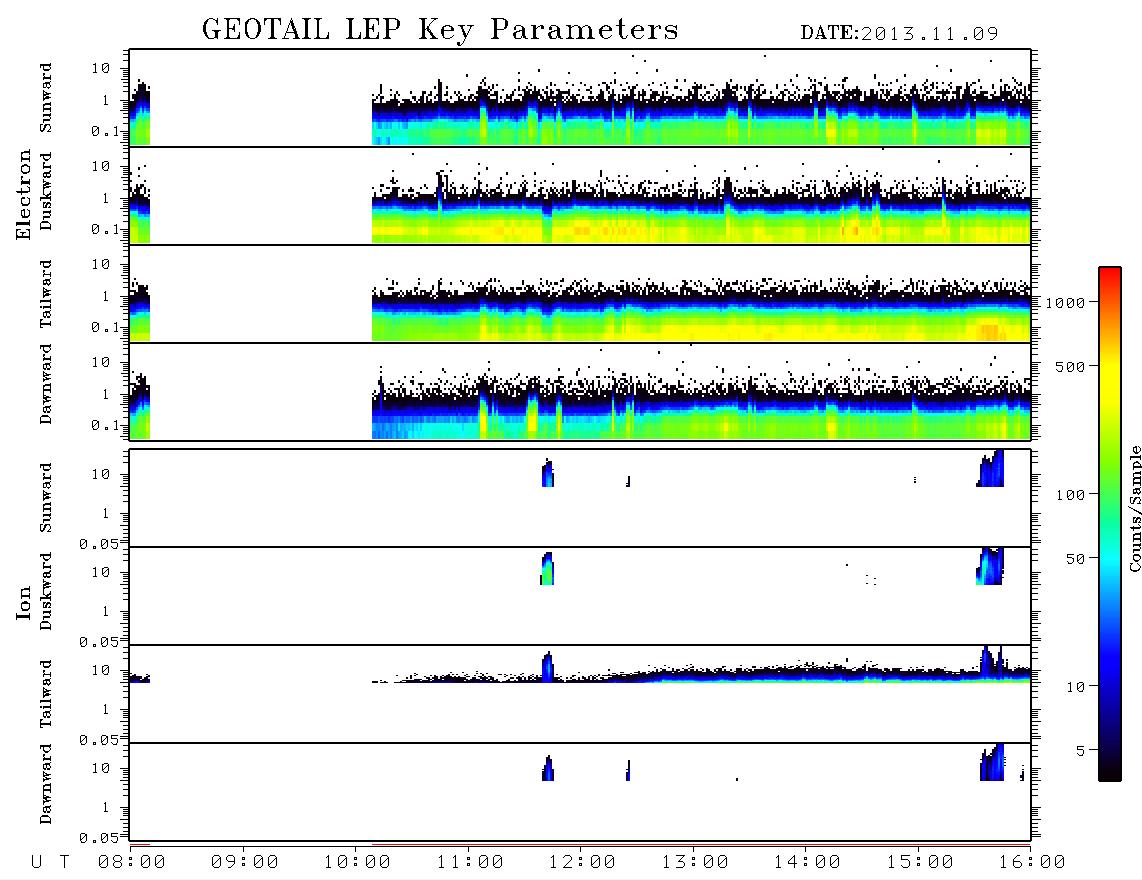The height and width of the screenshot is (880, 1142).
Task: Select the Ion "Tailward" panel label
Action: [45, 694]
